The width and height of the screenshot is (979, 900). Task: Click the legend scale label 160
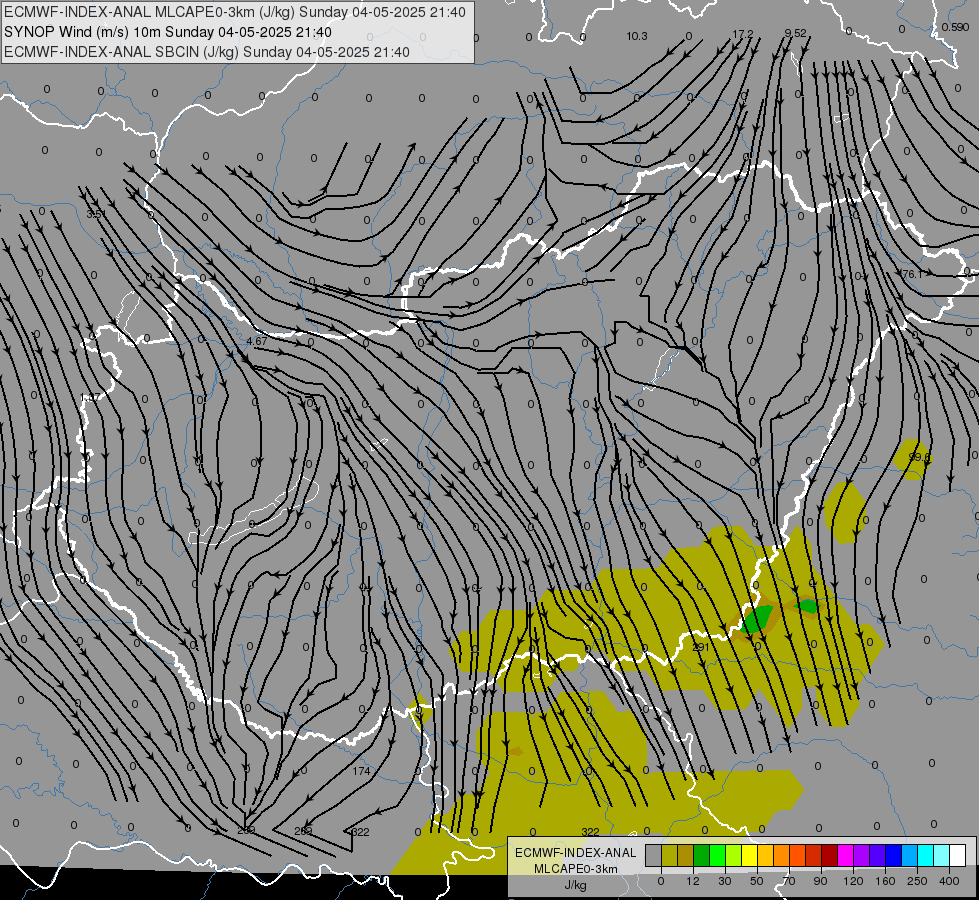(885, 881)
